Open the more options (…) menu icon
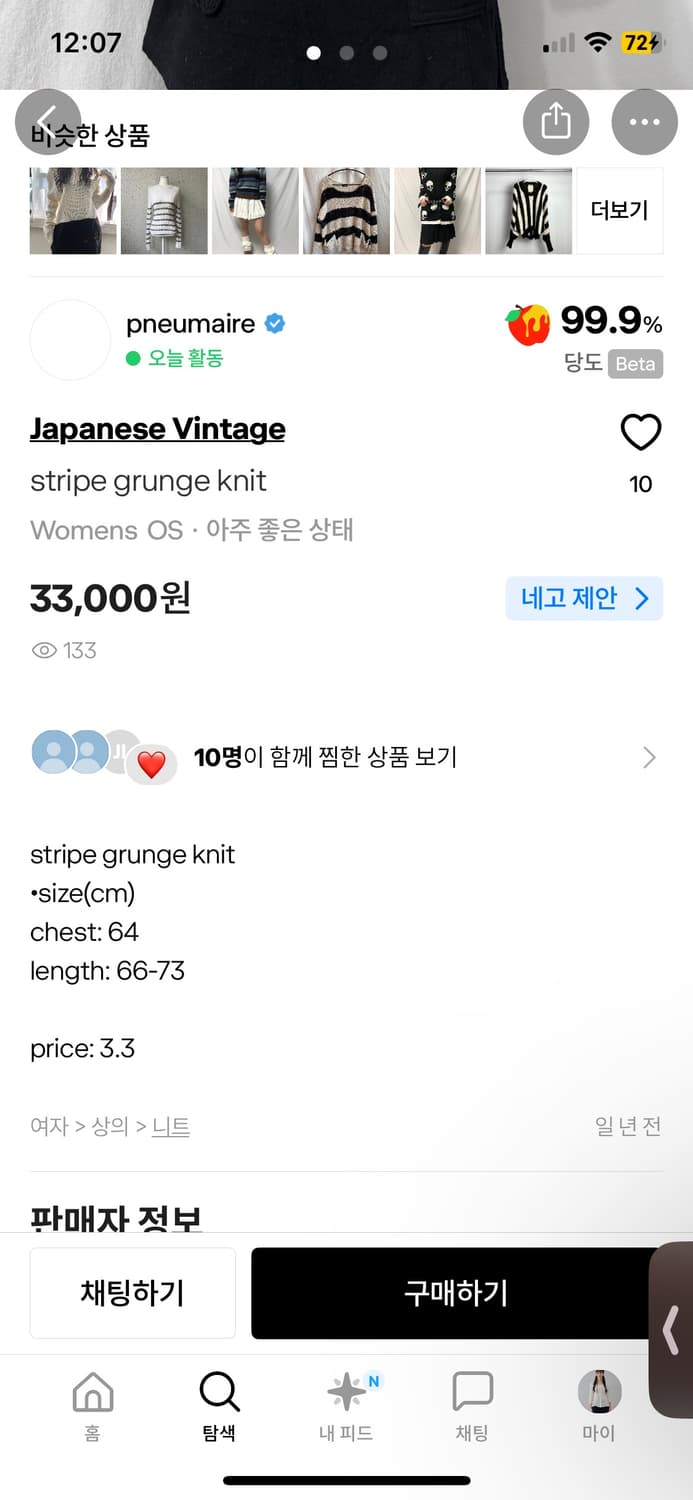The width and height of the screenshot is (693, 1500). (x=644, y=121)
